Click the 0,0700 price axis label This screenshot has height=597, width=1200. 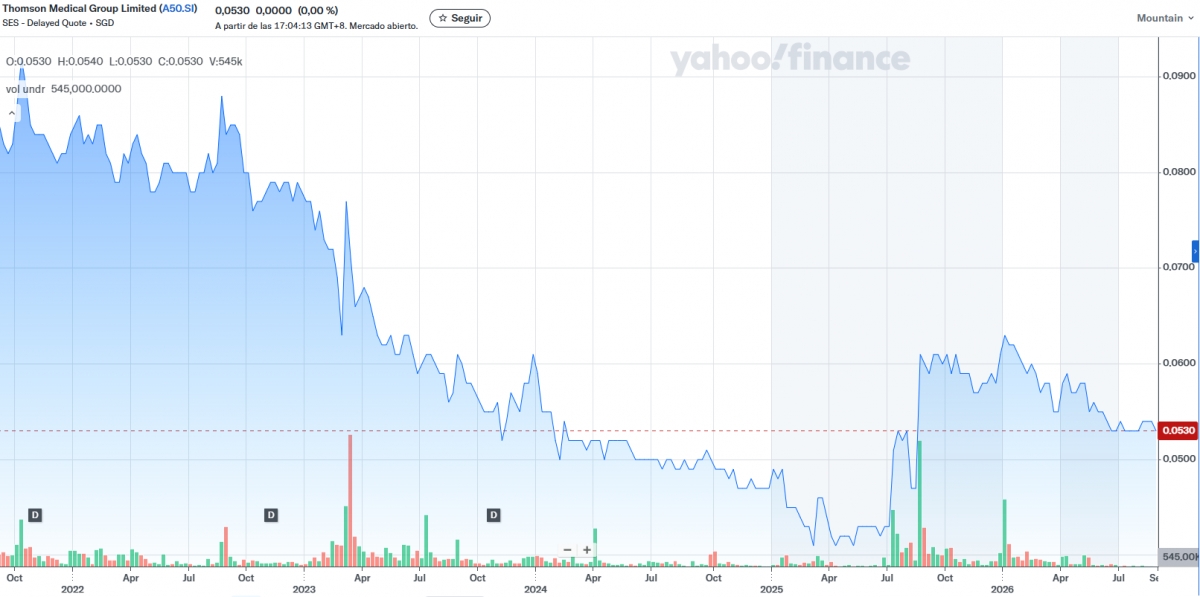tap(1178, 268)
